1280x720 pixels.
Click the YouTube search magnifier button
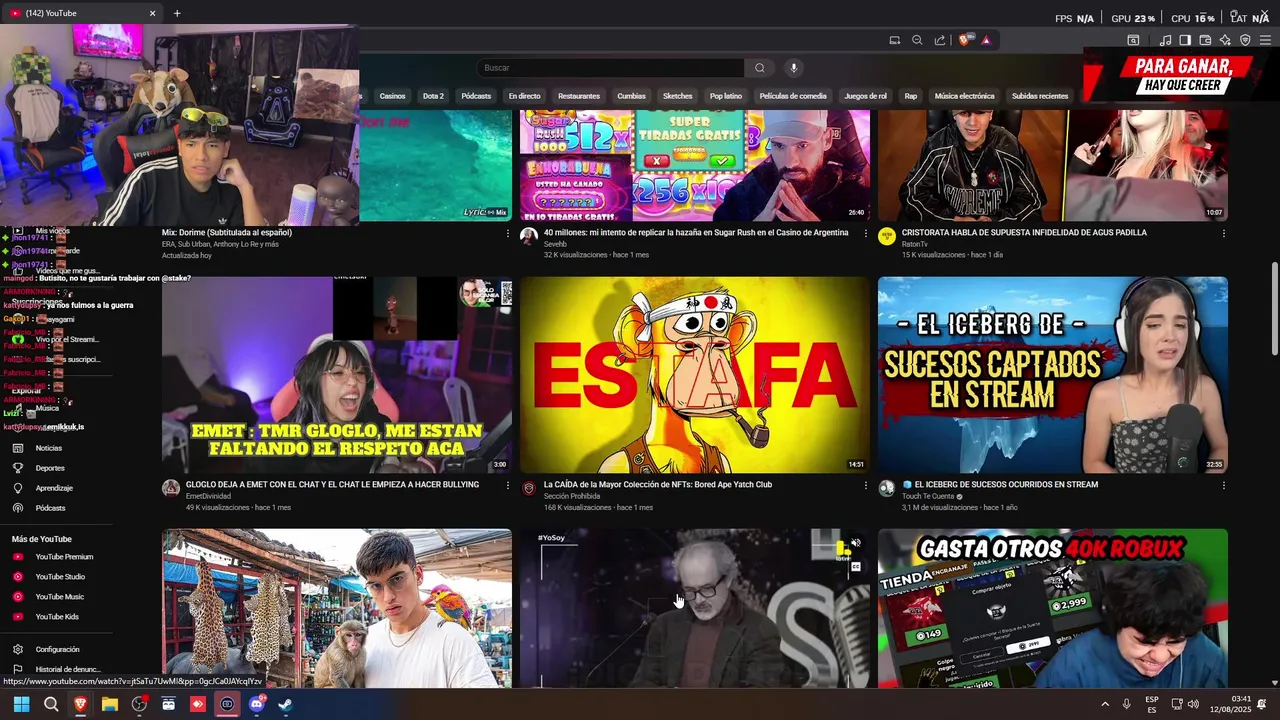click(x=760, y=68)
